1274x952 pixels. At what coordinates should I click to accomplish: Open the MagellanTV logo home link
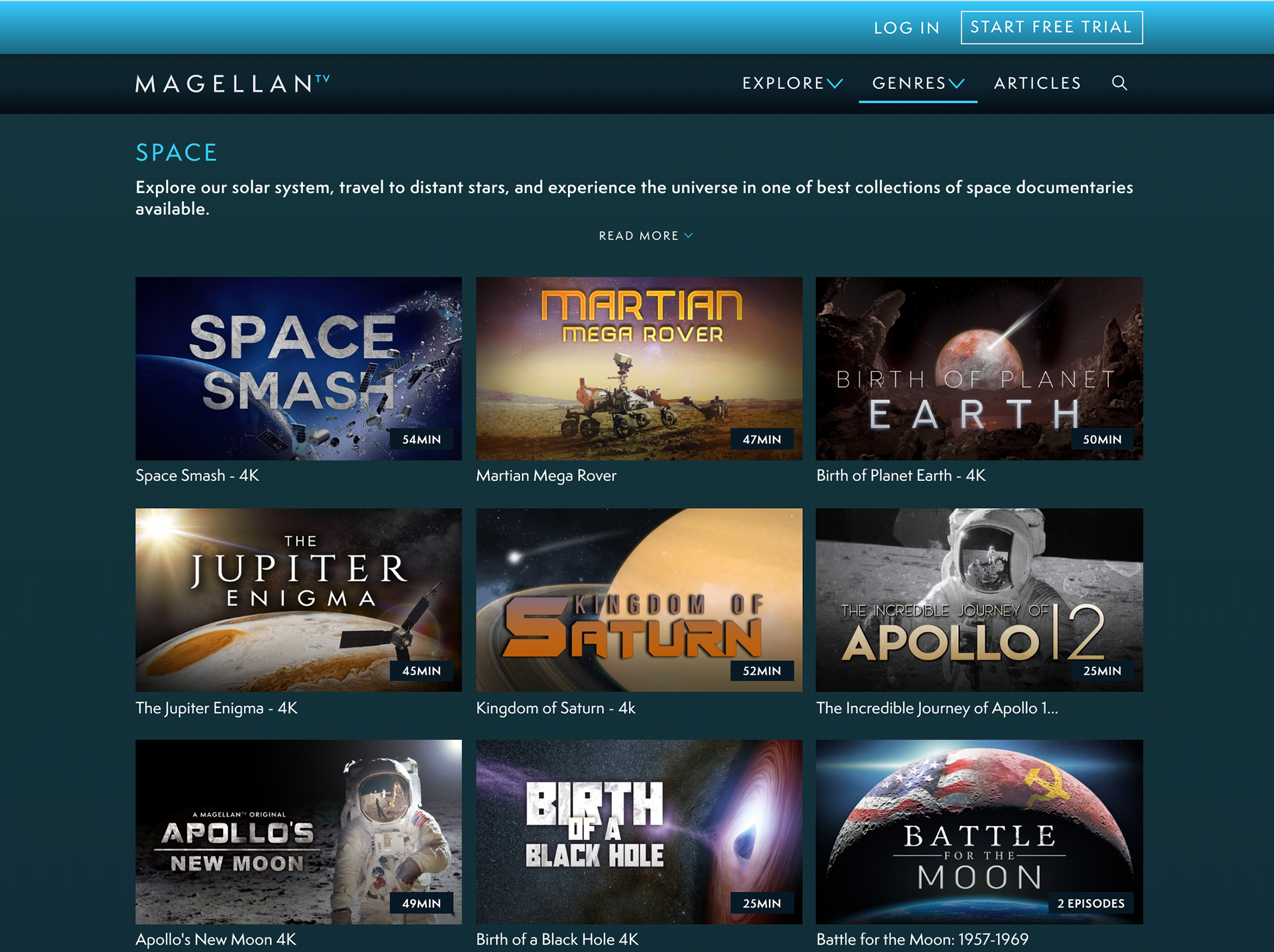click(x=233, y=84)
